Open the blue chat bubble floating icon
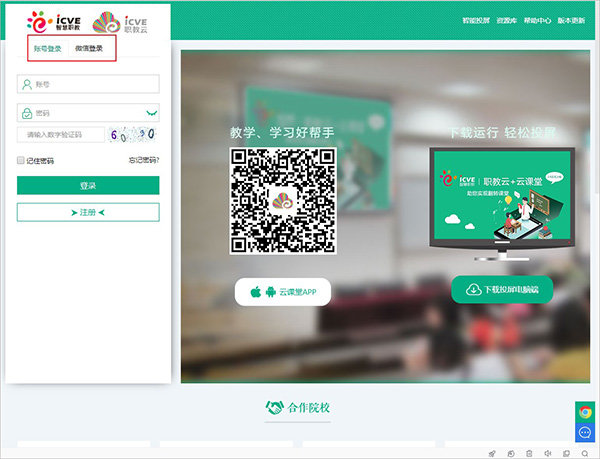The image size is (600, 459). 585,433
